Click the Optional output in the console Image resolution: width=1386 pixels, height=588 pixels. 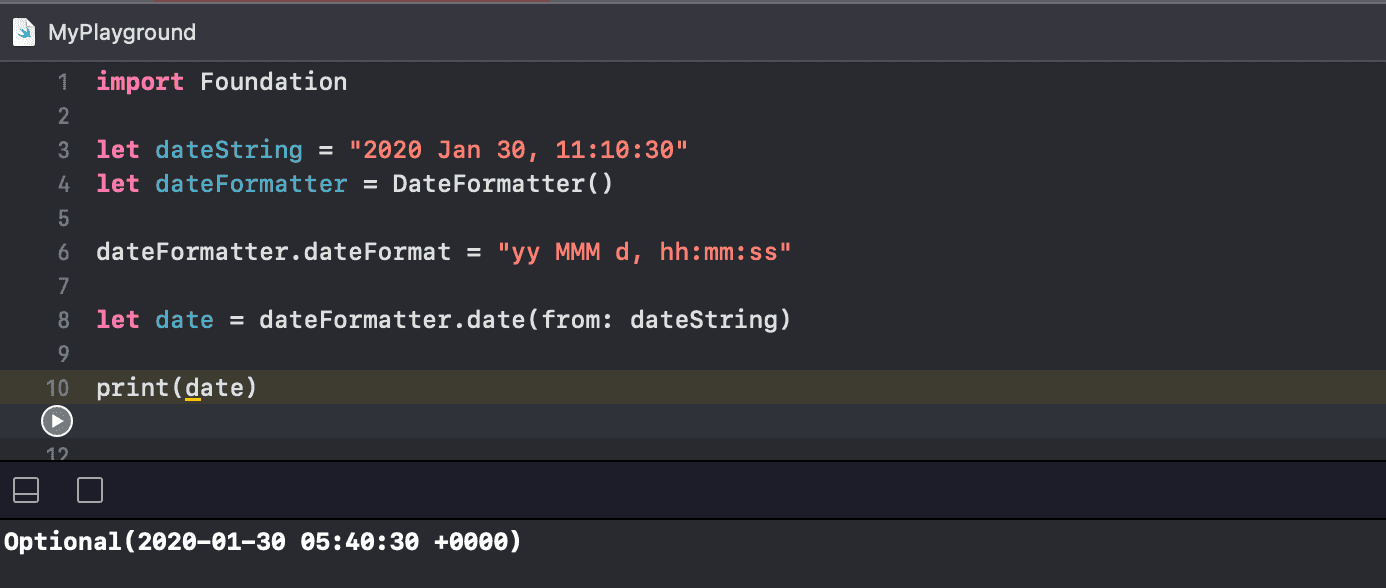click(x=260, y=541)
